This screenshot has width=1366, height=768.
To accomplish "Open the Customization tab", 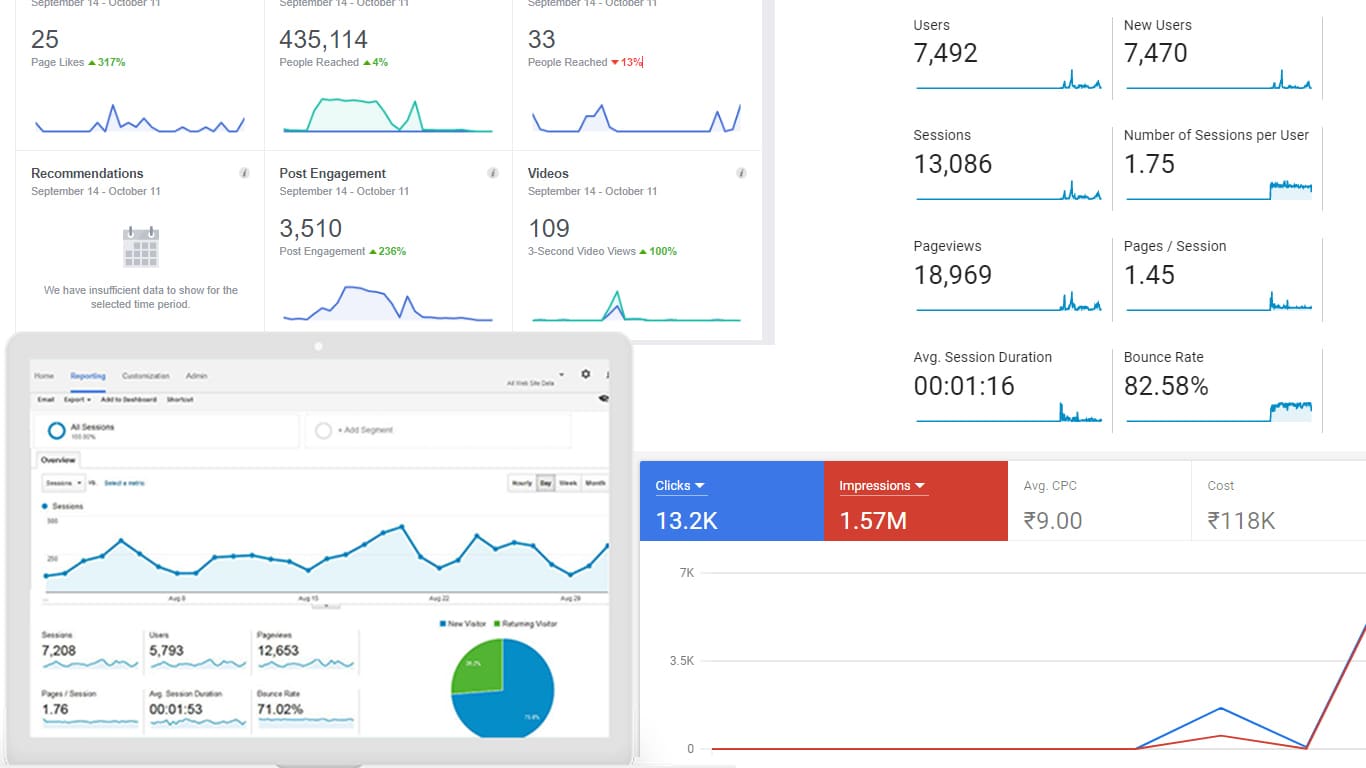I will (146, 376).
